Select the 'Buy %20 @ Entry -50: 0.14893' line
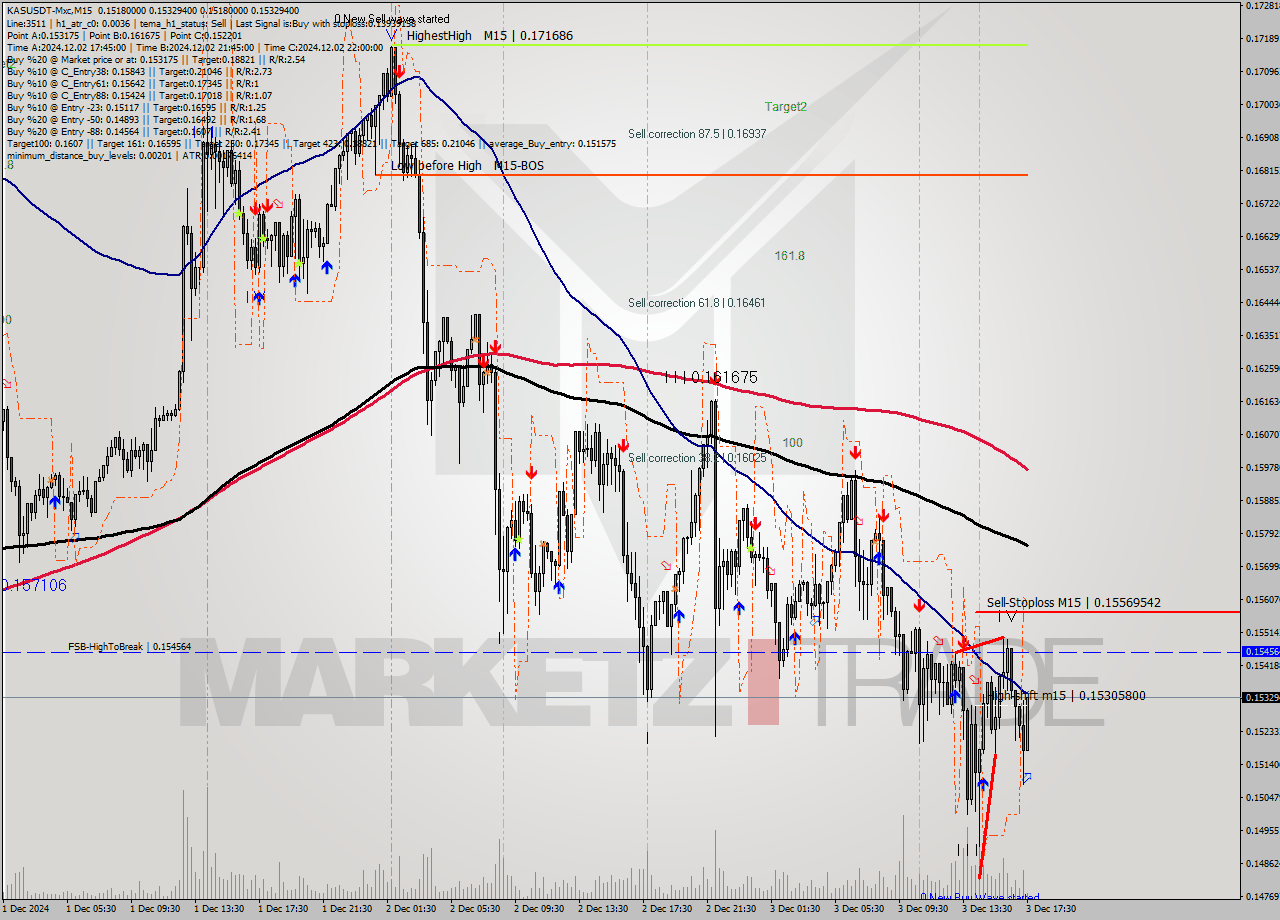 click(136, 119)
